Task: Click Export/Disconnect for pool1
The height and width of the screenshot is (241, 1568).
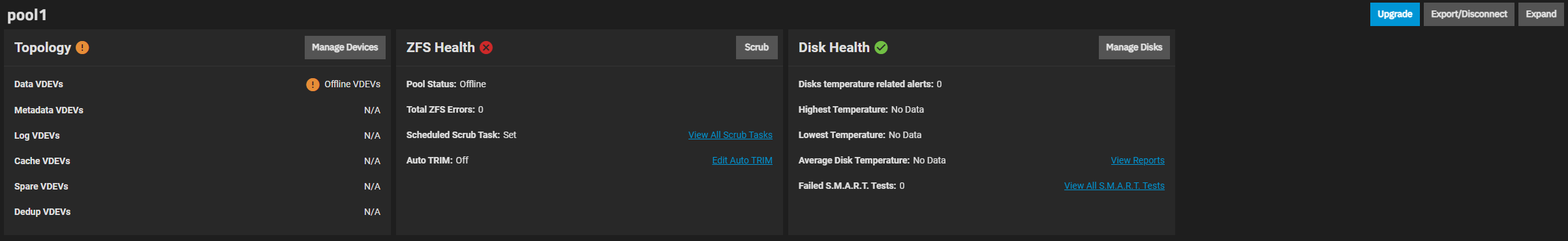Action: 1469,14
